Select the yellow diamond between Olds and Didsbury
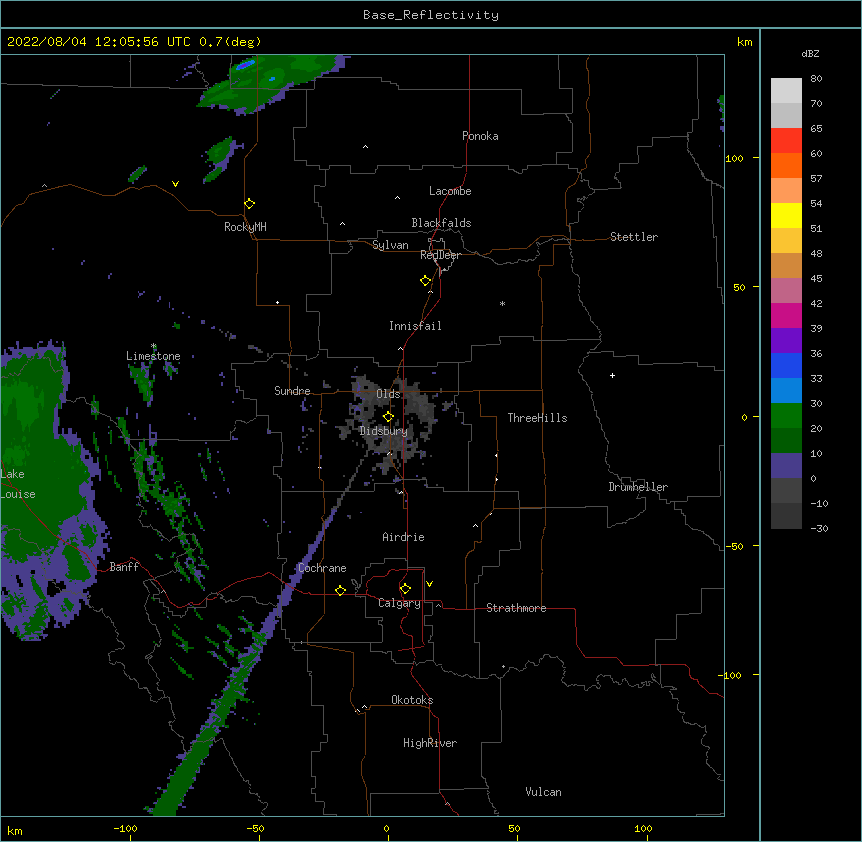 [388, 416]
